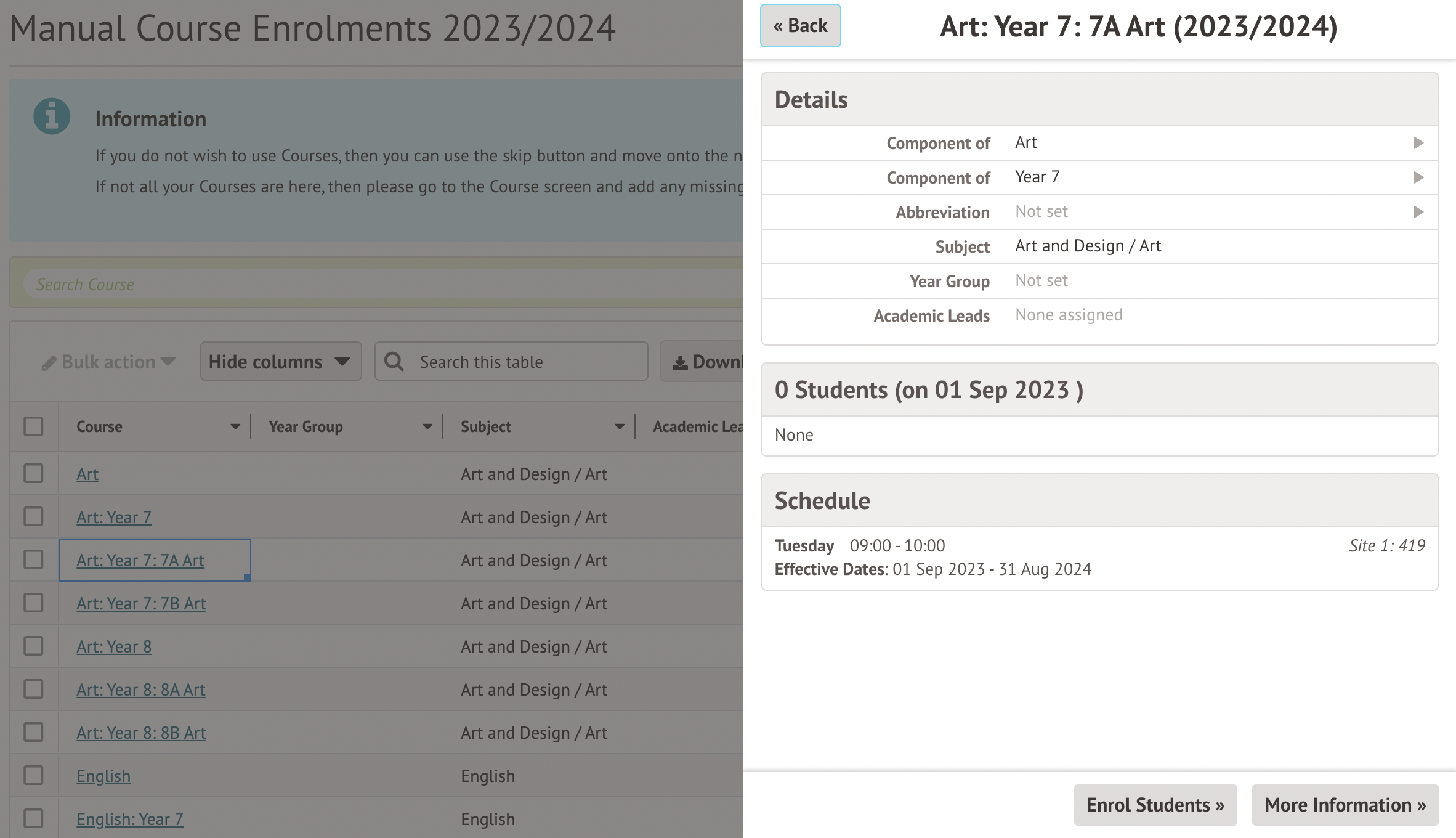
Task: Open the Subject column header dropdown
Action: [619, 426]
